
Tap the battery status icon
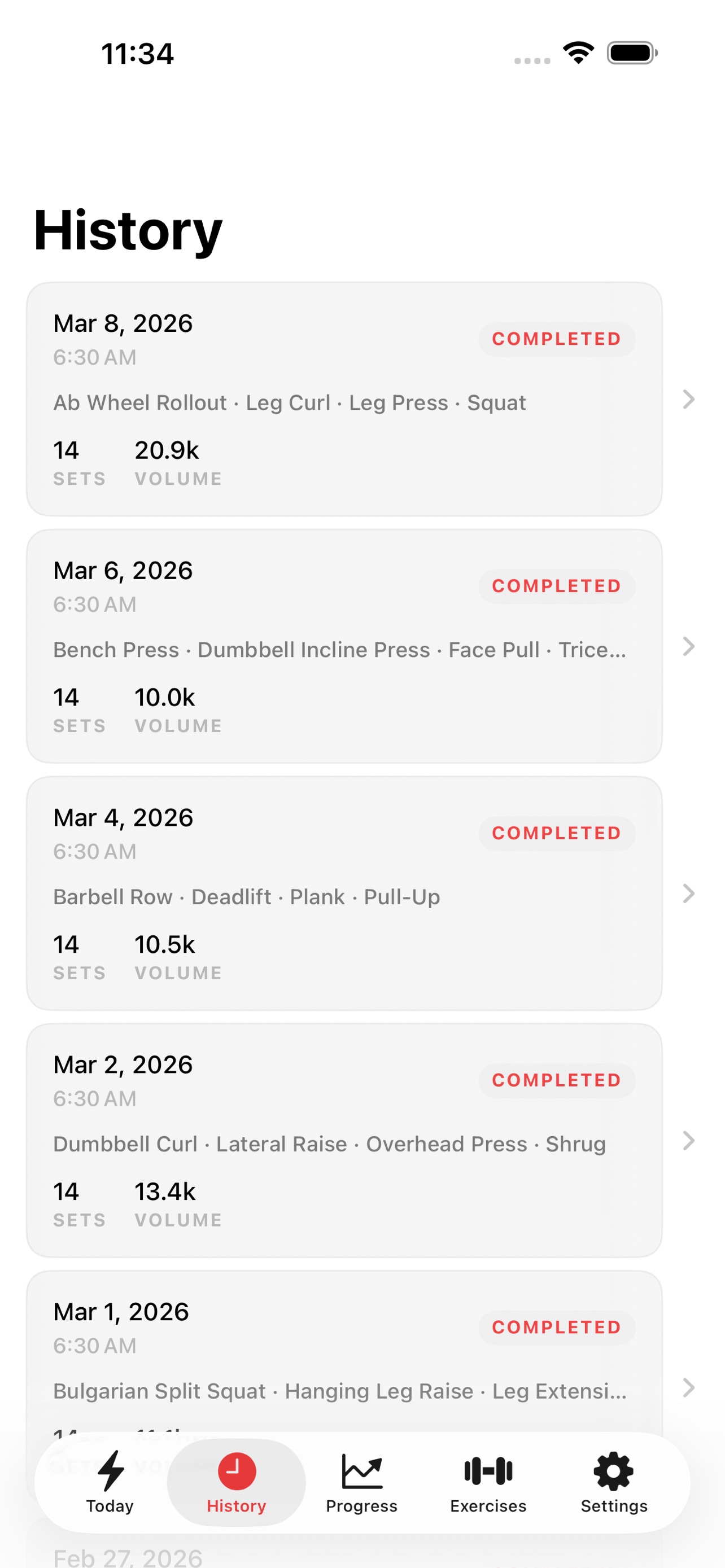click(x=632, y=53)
